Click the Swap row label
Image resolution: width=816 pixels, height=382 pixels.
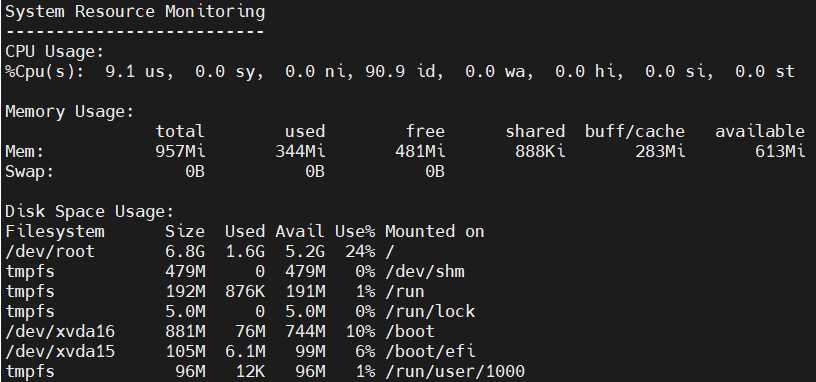(30, 171)
